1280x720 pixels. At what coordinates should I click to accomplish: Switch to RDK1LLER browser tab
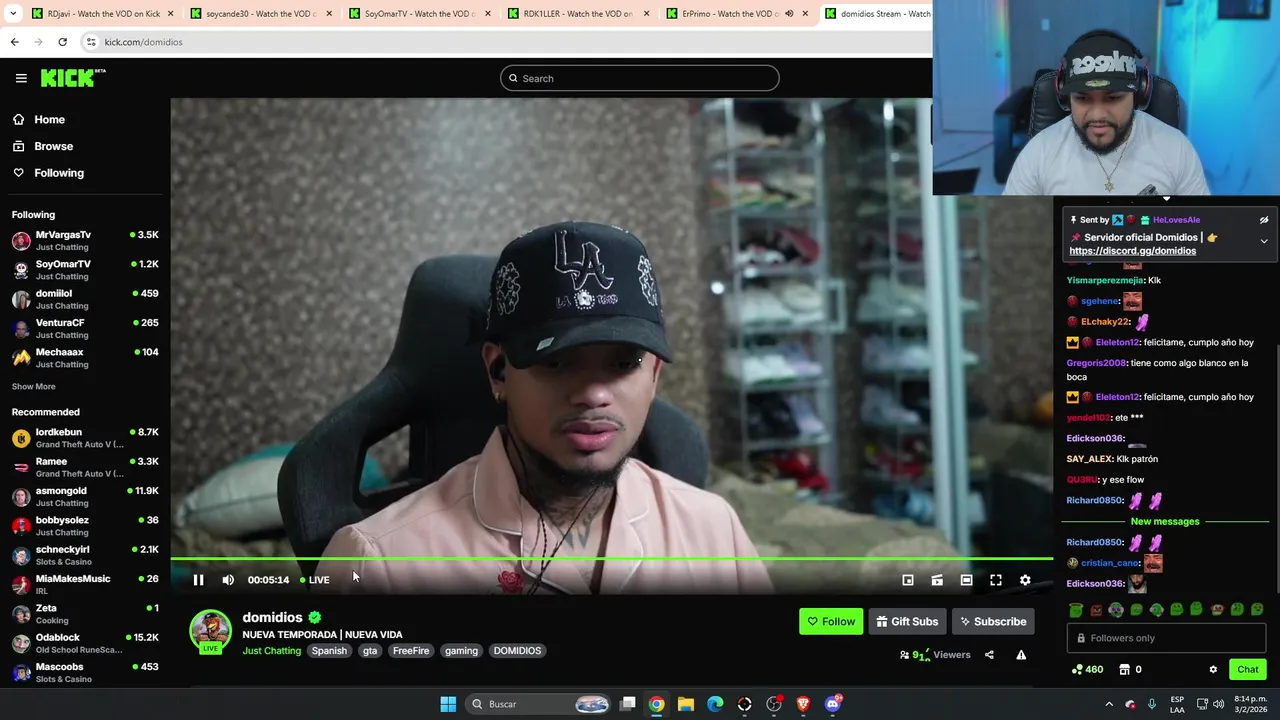point(578,14)
